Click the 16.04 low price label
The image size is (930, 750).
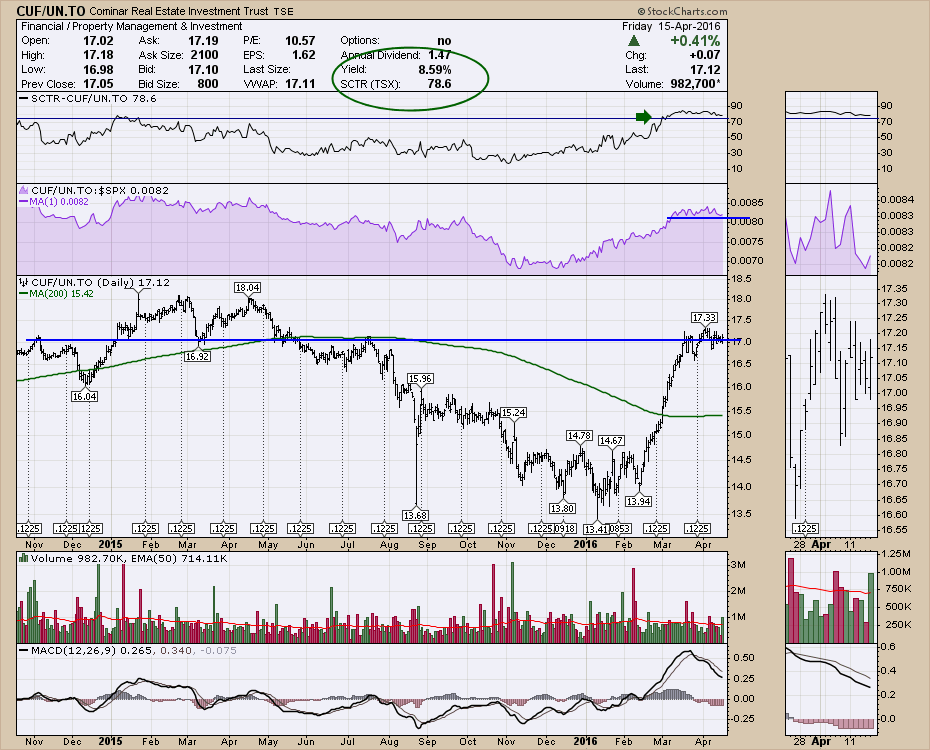[x=84, y=396]
